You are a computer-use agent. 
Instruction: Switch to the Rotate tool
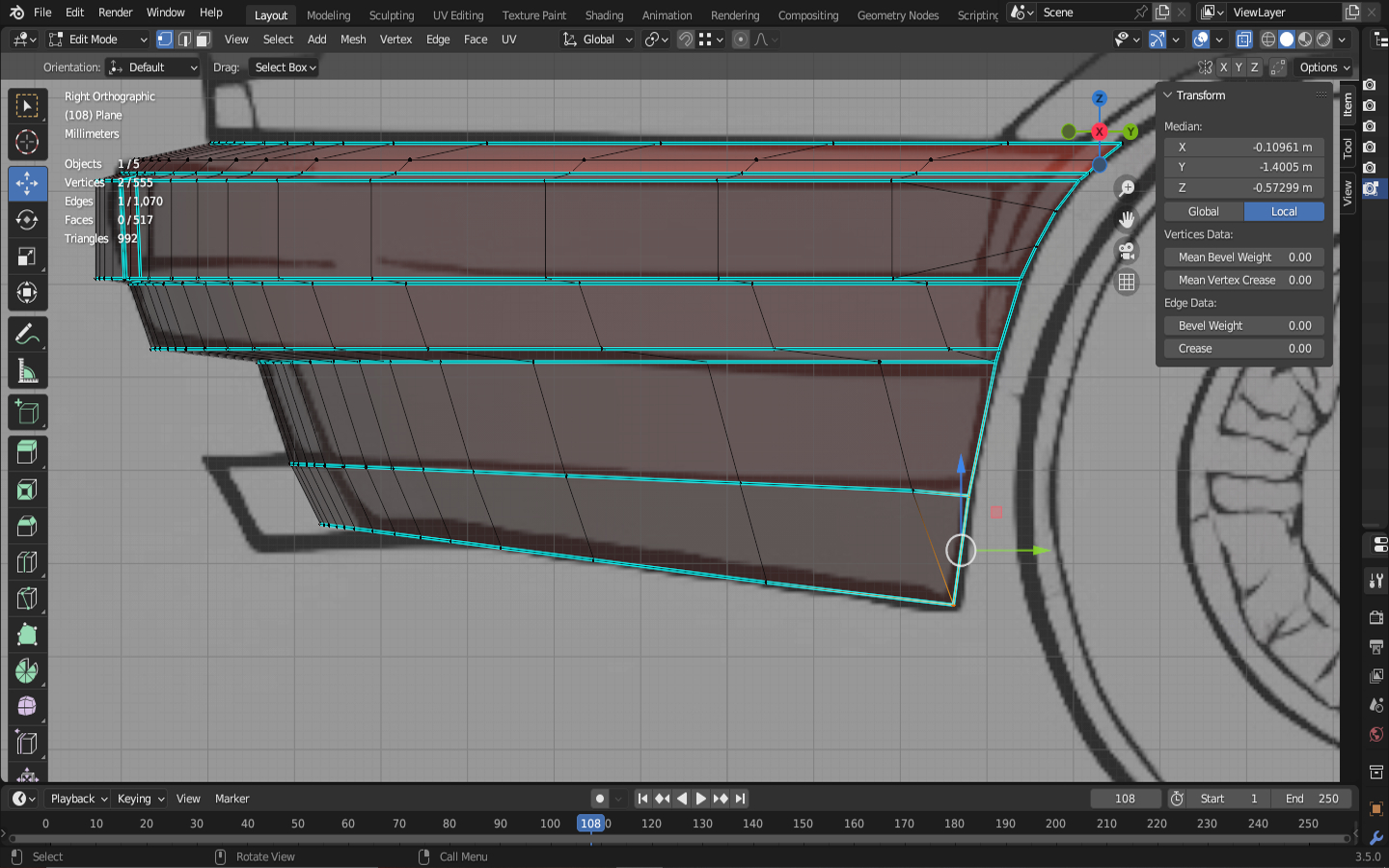27,220
